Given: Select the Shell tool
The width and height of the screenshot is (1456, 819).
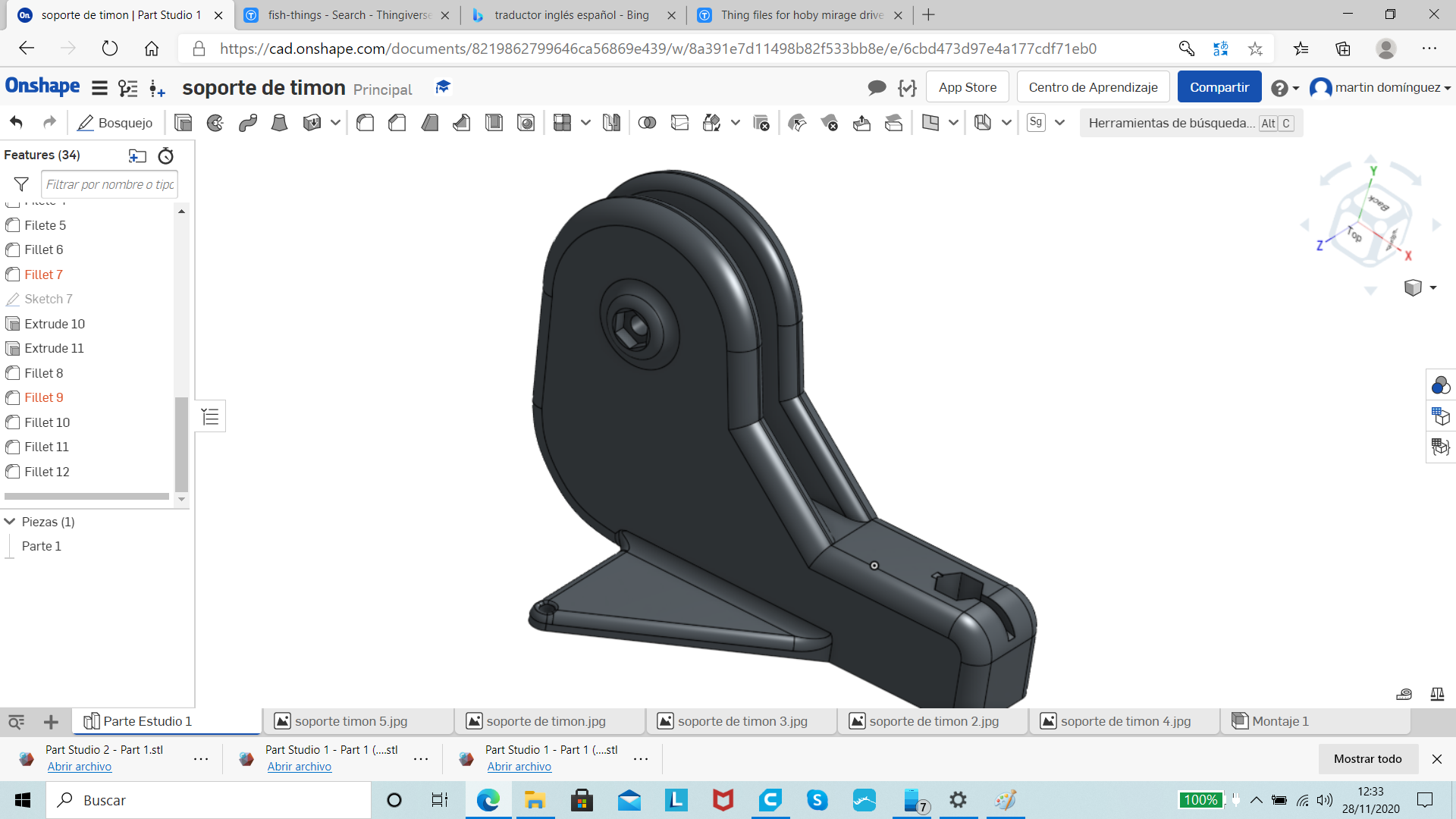Looking at the screenshot, I should [494, 123].
